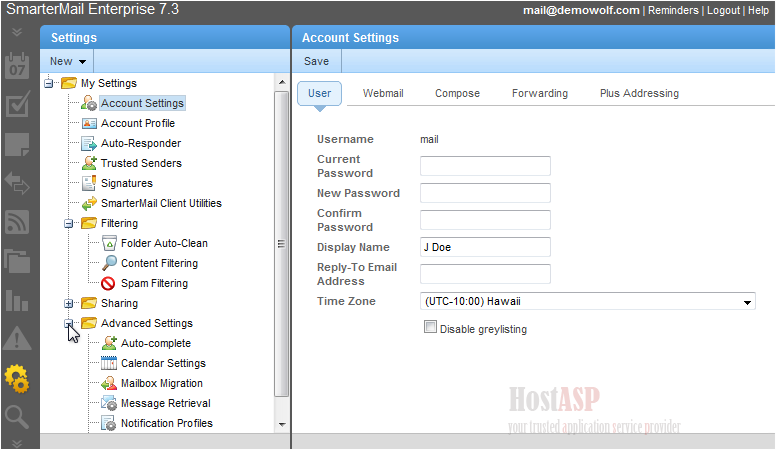Click the settings tree scrollbar down arrow
776x450 pixels.
pos(282,424)
